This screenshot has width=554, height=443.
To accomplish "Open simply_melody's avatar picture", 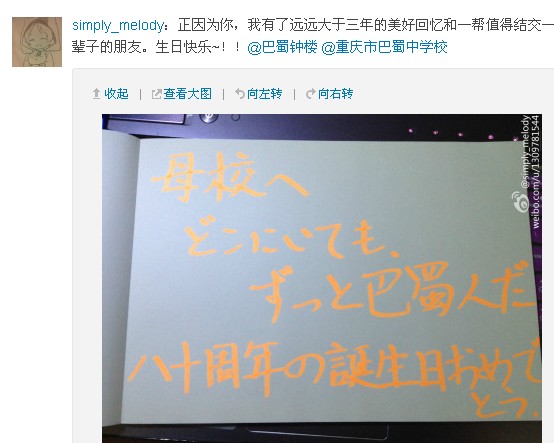I will coord(37,42).
